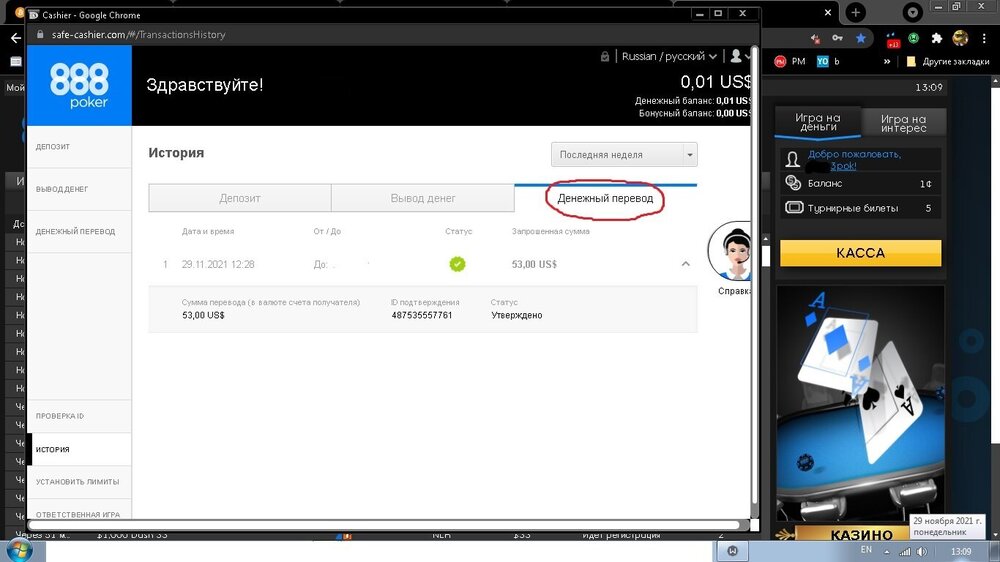Click the bookmark star in the address bar
This screenshot has width=1000, height=562.
pyautogui.click(x=861, y=38)
